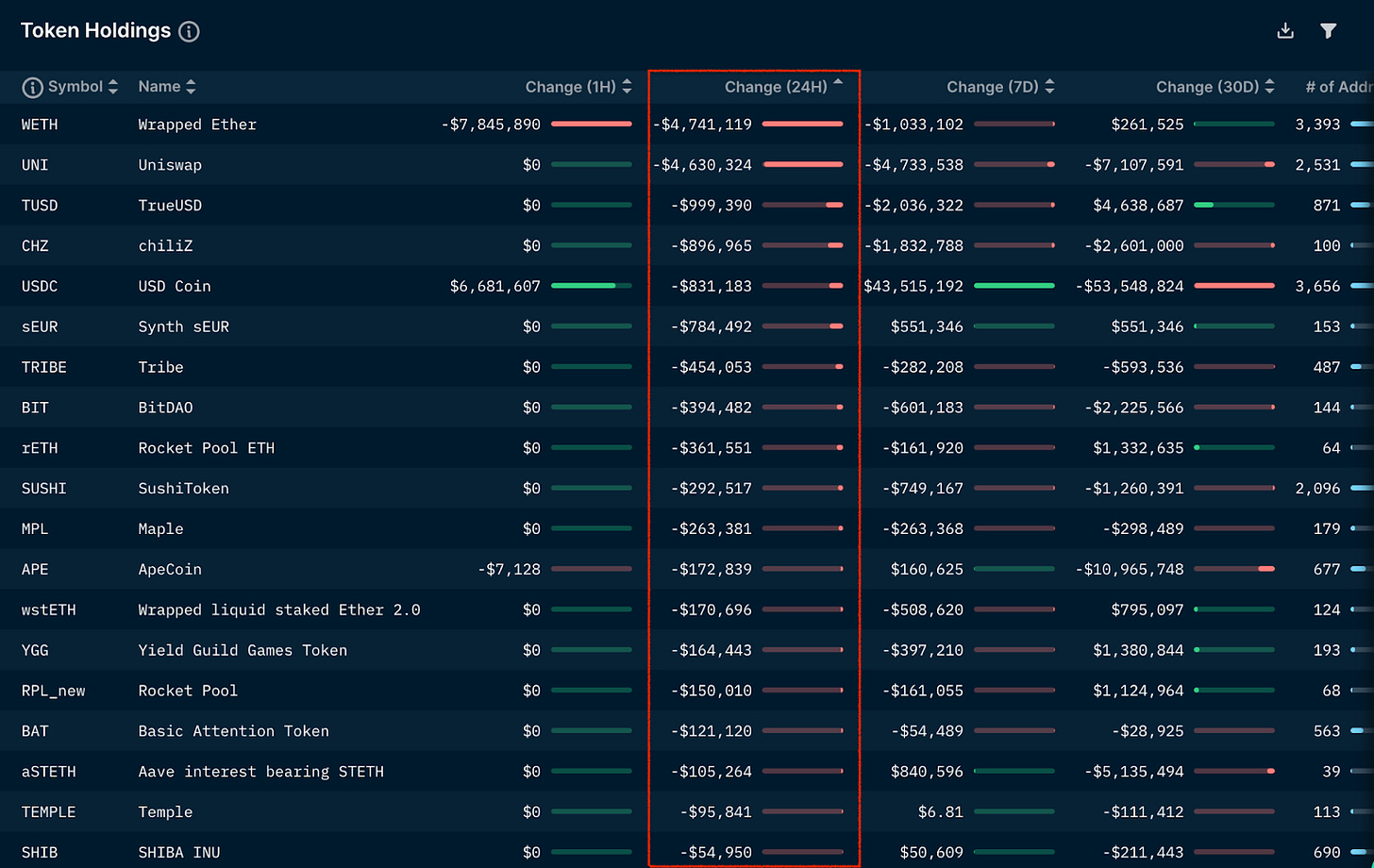
Task: Select the aSTETH symbol cell
Action: tap(49, 773)
